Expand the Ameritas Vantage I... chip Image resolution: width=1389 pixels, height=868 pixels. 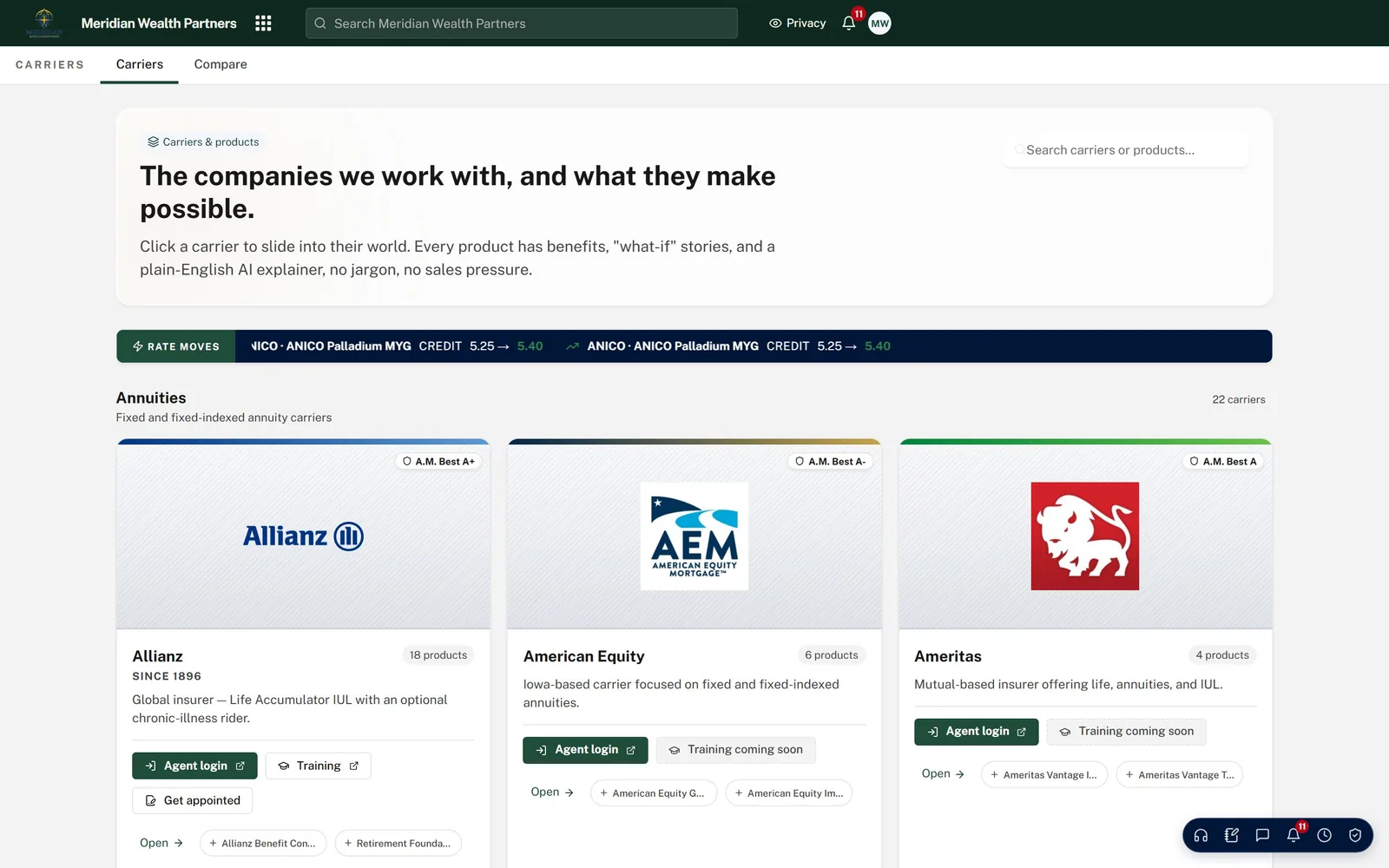coord(1044,775)
